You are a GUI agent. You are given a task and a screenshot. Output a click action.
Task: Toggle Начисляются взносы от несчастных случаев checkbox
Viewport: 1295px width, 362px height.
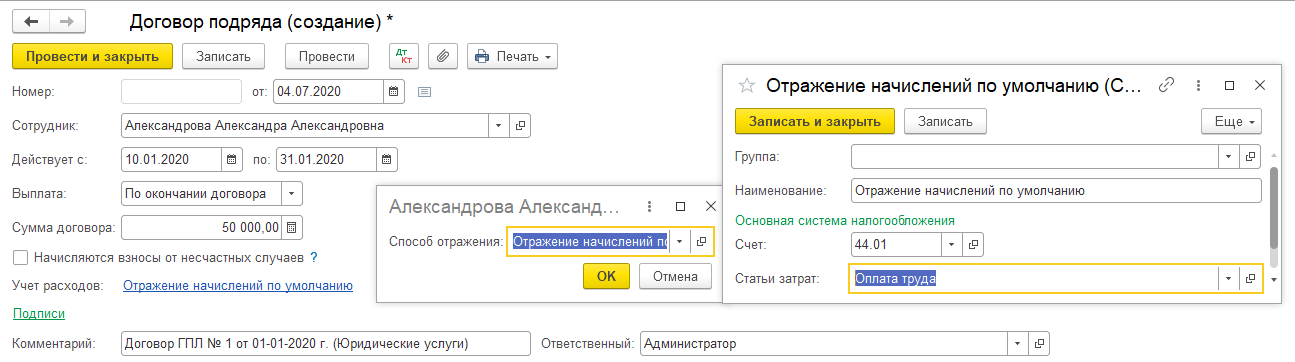click(x=20, y=257)
